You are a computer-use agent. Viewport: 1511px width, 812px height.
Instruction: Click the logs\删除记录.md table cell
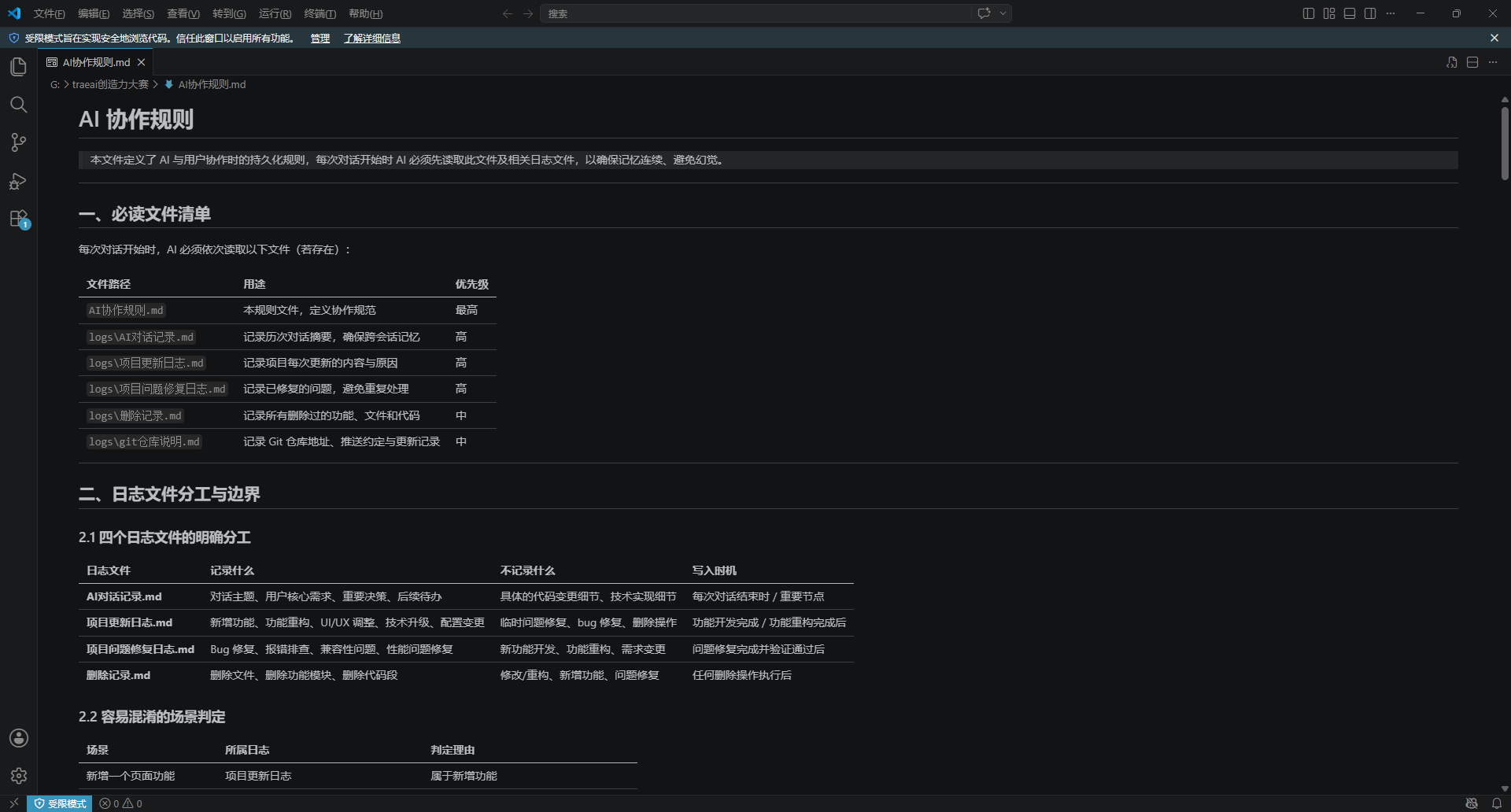[135, 415]
